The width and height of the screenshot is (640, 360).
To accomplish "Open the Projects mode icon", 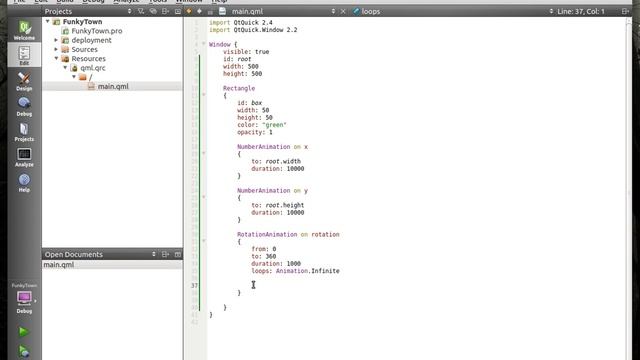I will tap(24, 131).
